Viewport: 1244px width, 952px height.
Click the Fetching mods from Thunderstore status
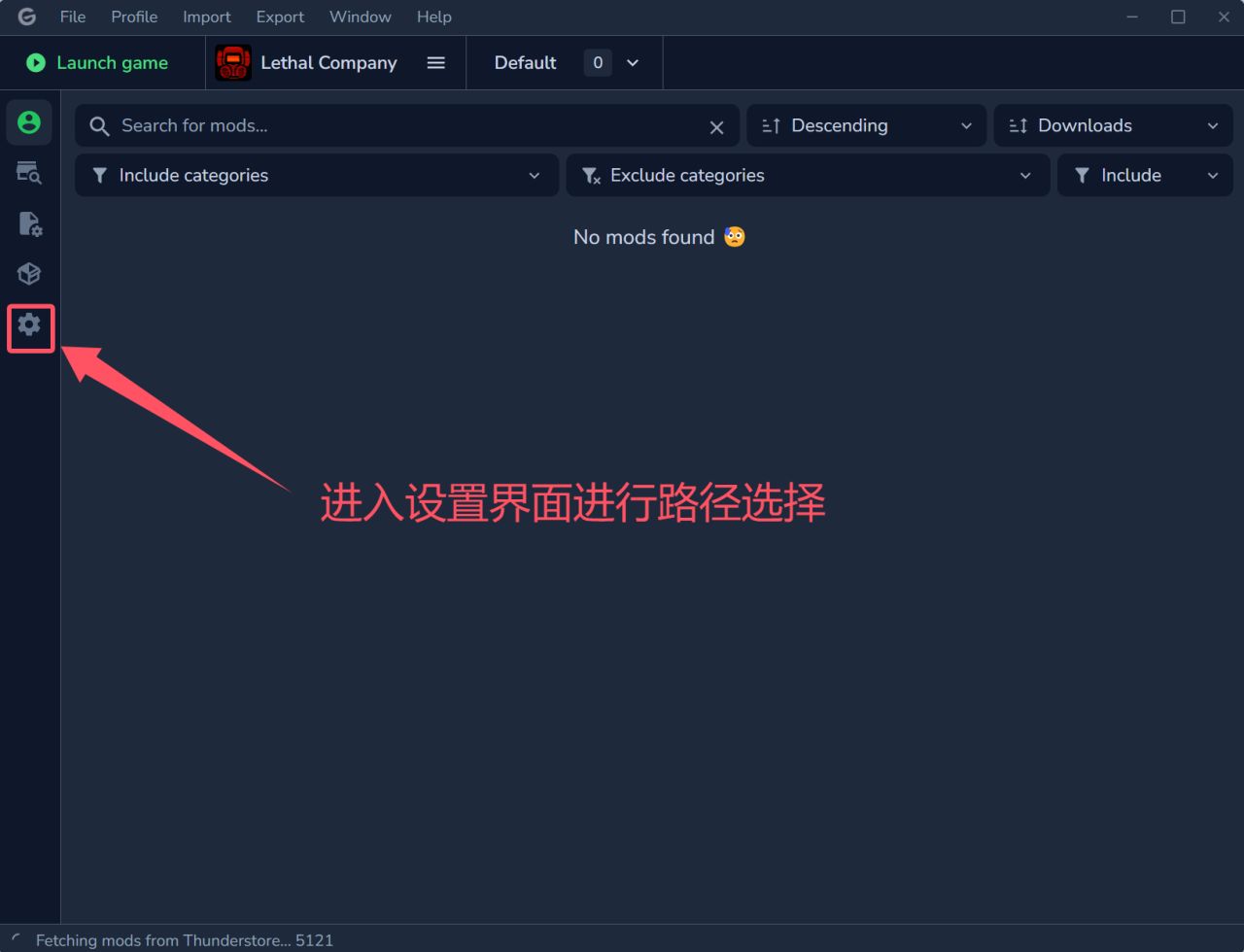tap(185, 940)
